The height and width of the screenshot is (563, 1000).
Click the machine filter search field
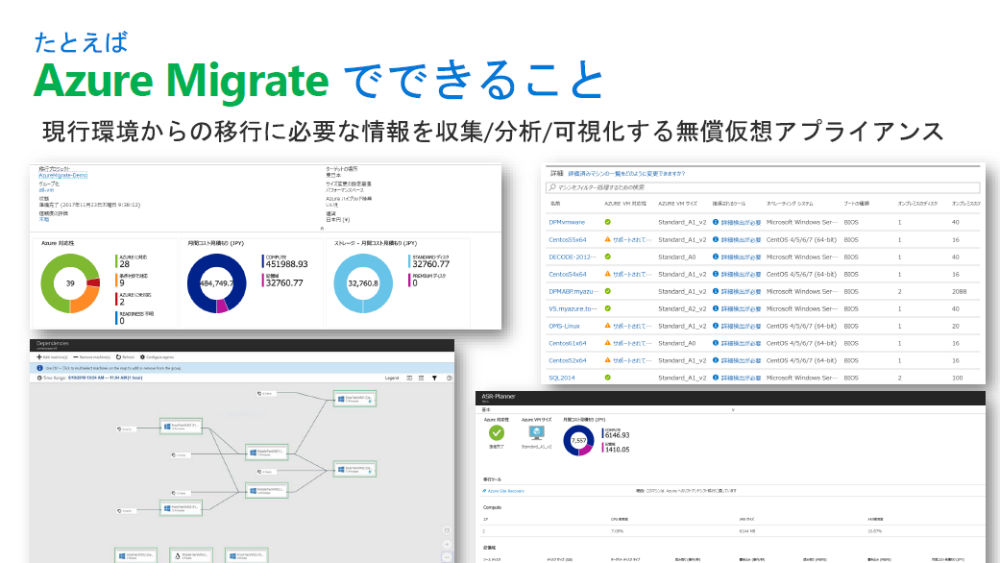[762, 187]
